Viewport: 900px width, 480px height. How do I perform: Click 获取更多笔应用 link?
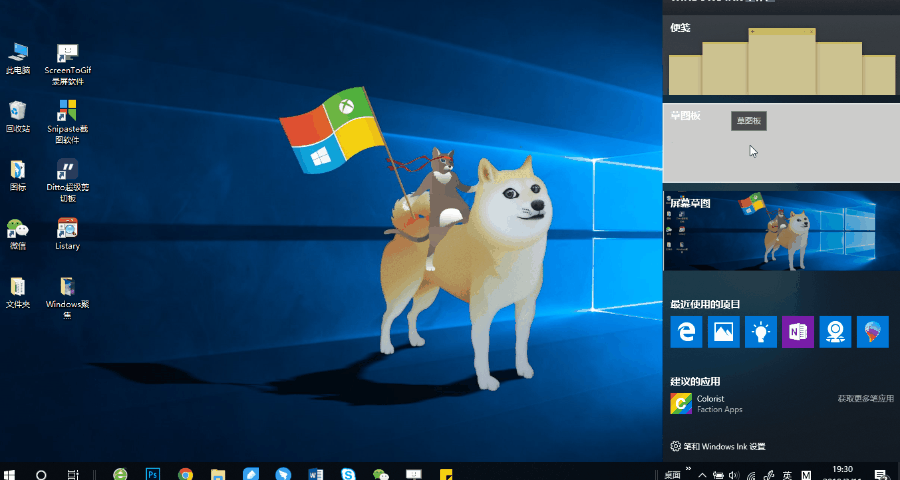click(x=863, y=399)
